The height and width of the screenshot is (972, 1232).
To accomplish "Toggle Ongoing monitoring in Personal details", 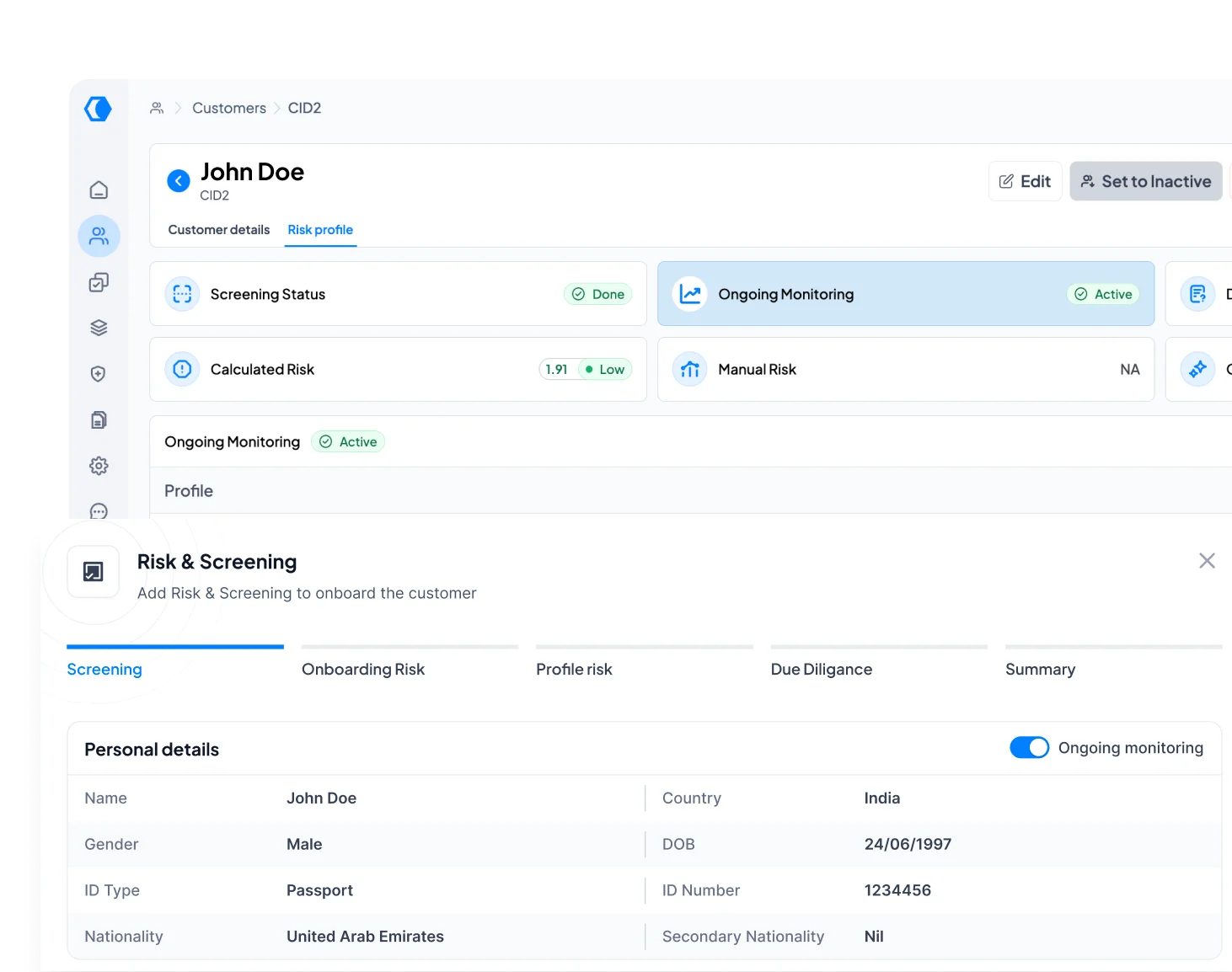I will (1029, 747).
